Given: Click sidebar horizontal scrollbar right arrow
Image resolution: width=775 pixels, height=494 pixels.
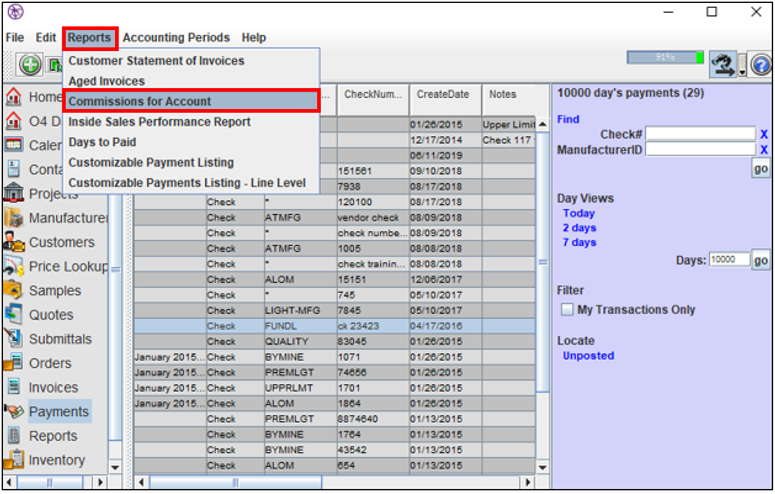Looking at the screenshot, I should [100, 482].
